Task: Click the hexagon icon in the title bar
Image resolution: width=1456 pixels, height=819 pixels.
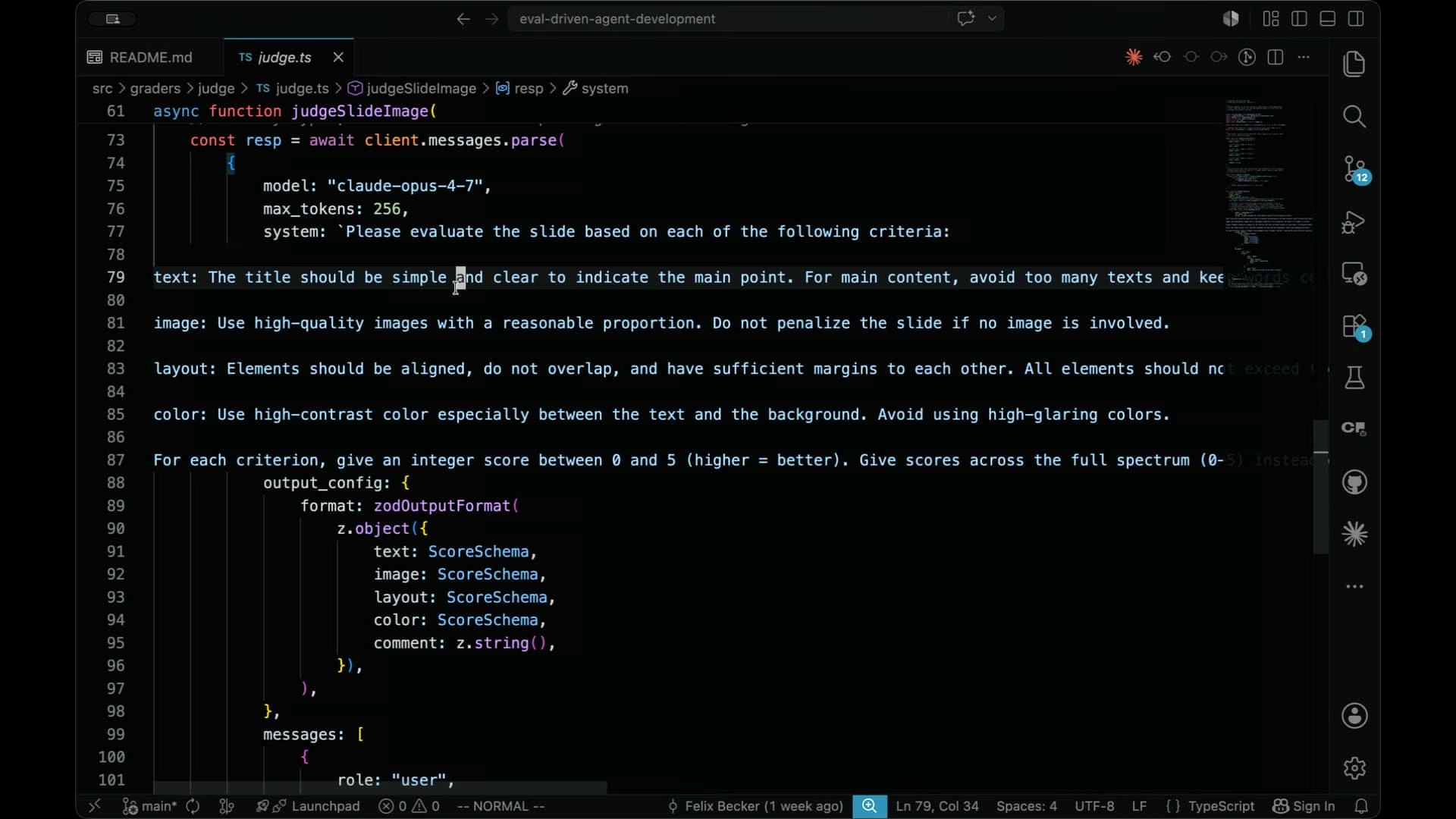Action: click(1231, 19)
